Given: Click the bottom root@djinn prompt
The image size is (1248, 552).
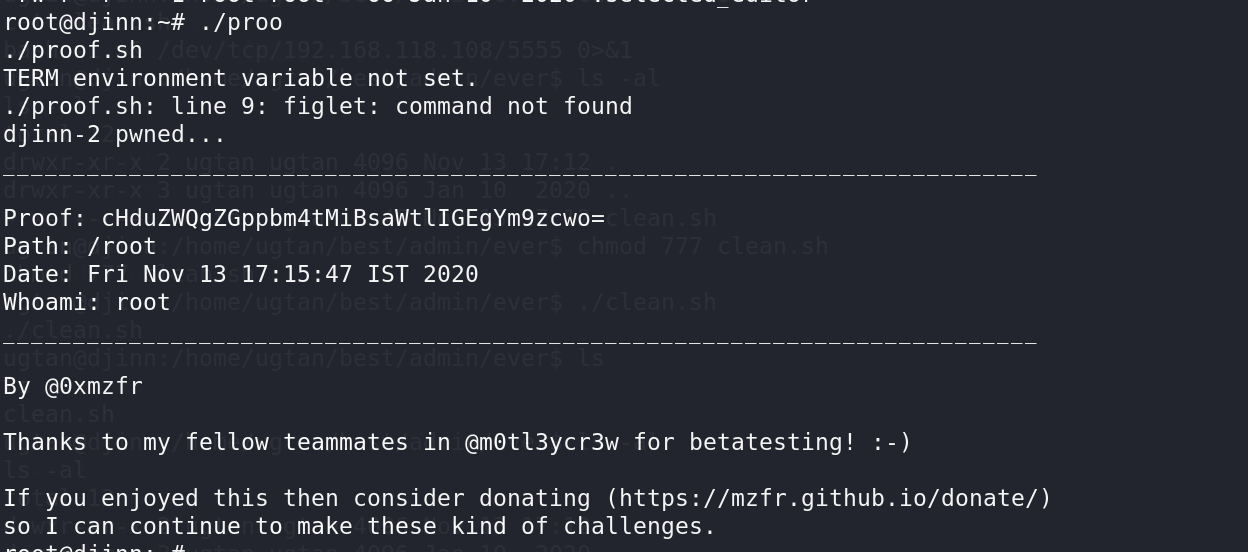Looking at the screenshot, I should [94, 548].
